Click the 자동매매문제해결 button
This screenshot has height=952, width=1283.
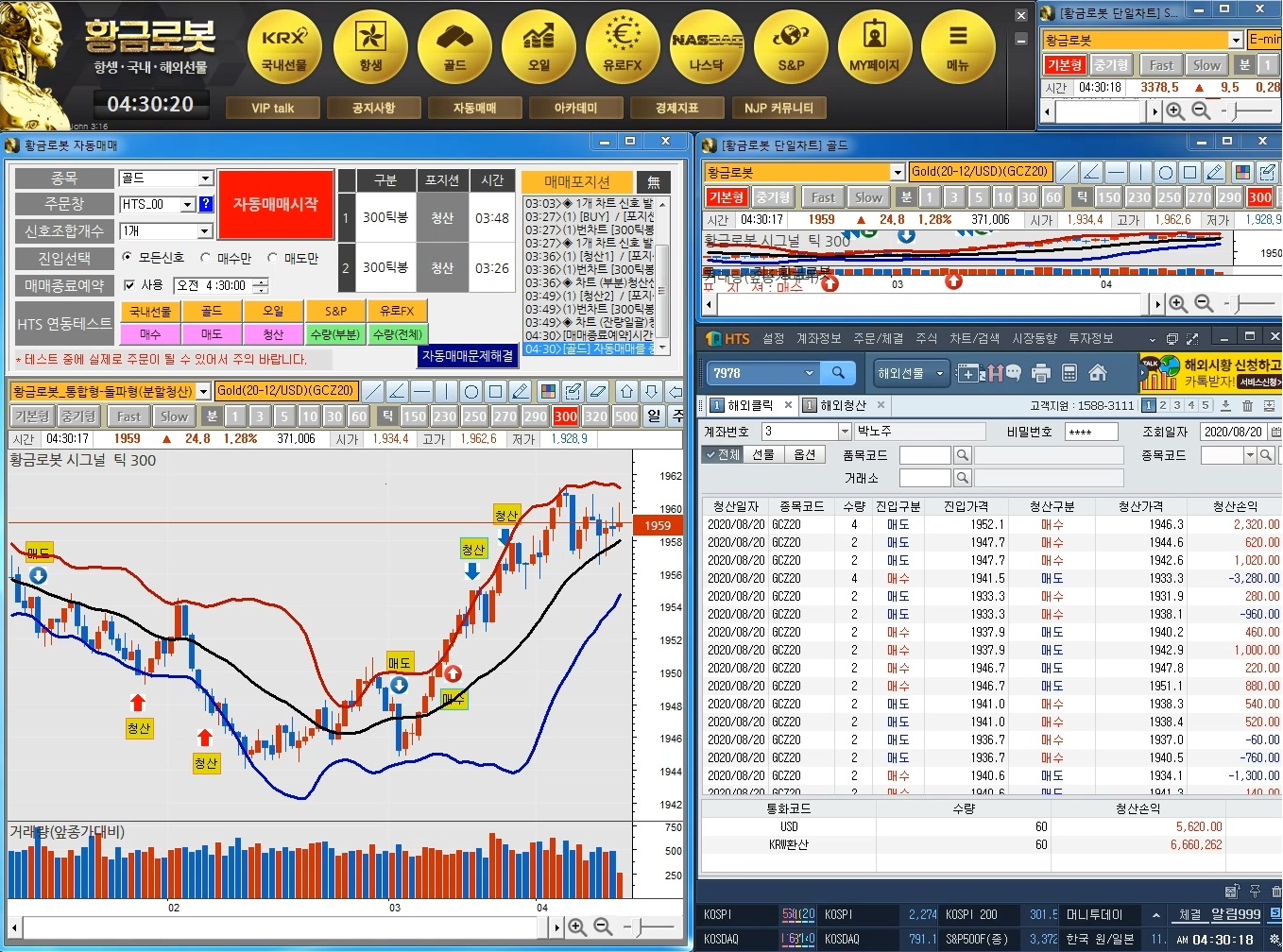(468, 356)
